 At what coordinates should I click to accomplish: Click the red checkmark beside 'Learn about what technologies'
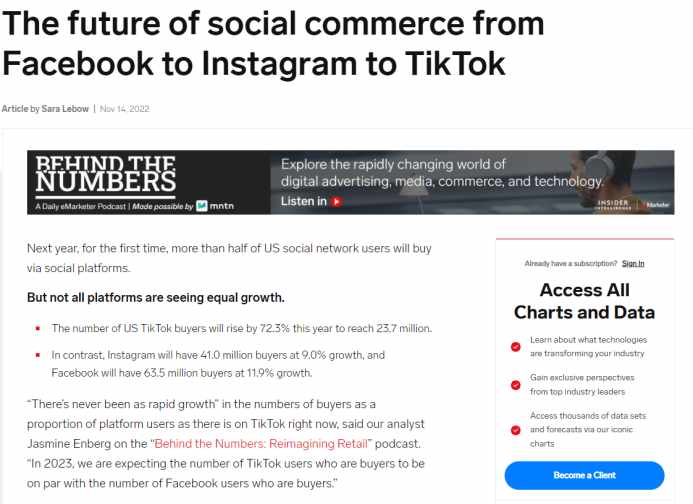pos(515,347)
